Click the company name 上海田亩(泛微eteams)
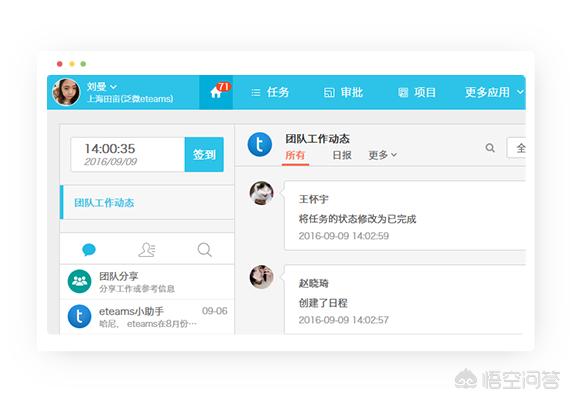Screen dimensions: 570x400 pyautogui.click(x=130, y=99)
